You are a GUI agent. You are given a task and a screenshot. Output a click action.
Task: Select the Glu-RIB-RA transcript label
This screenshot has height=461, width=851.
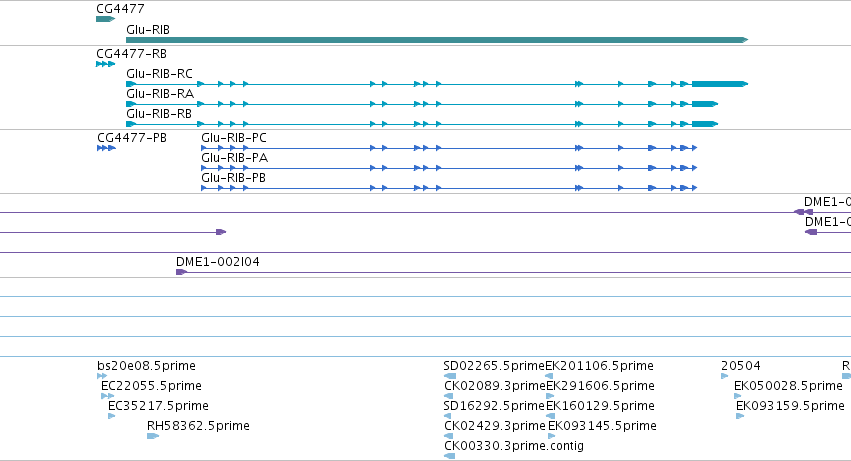point(160,94)
